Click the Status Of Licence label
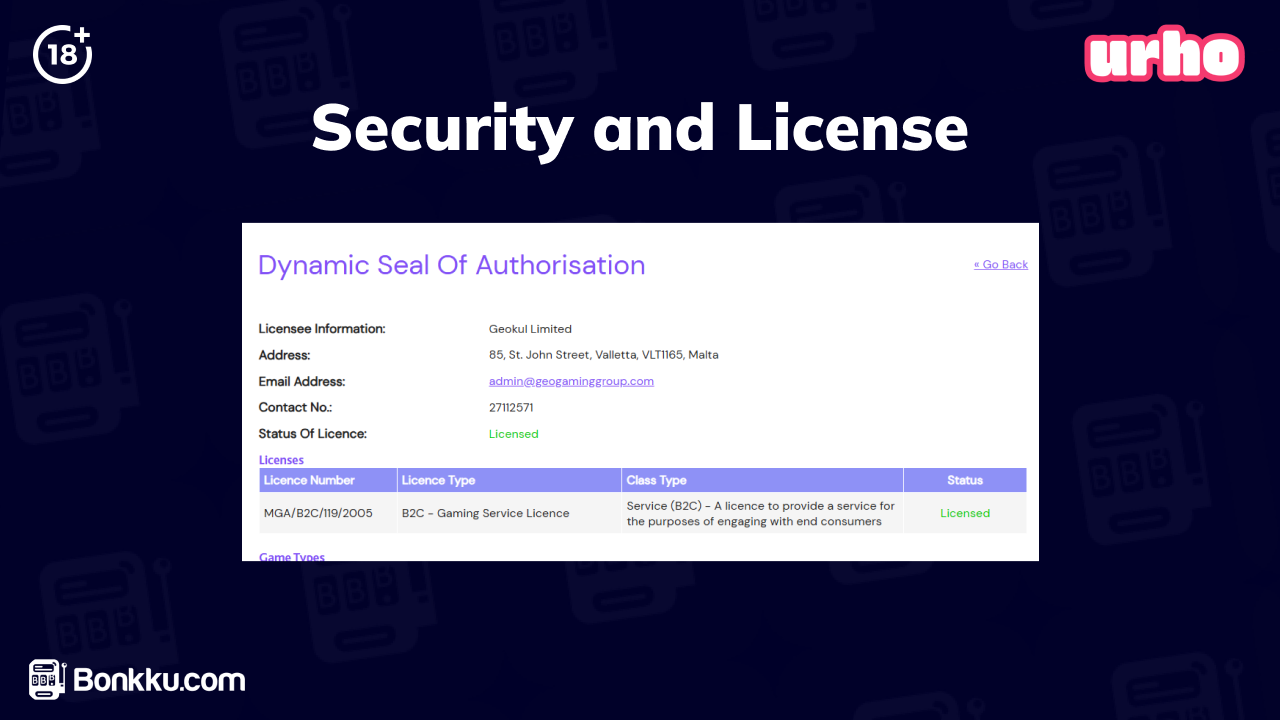Image resolution: width=1280 pixels, height=720 pixels. click(x=313, y=434)
